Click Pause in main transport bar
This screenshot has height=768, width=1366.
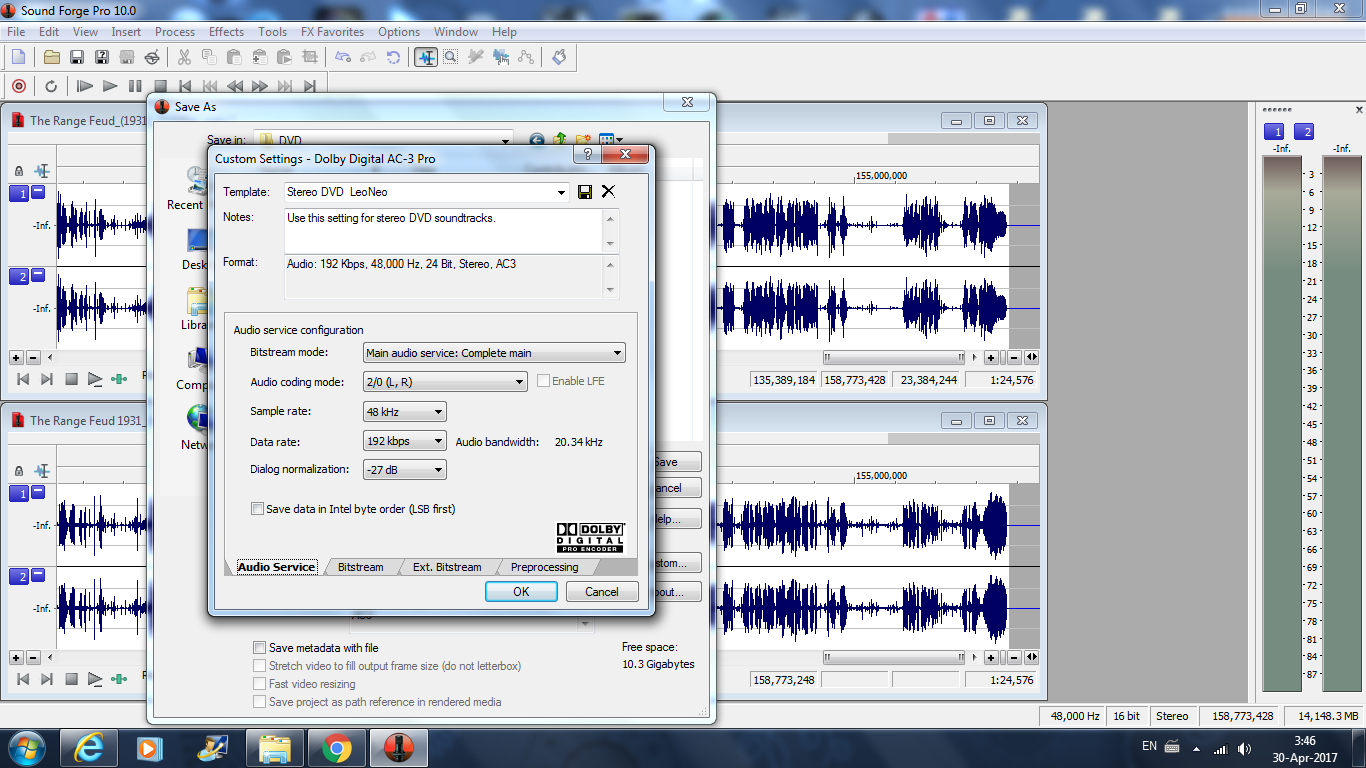point(135,86)
